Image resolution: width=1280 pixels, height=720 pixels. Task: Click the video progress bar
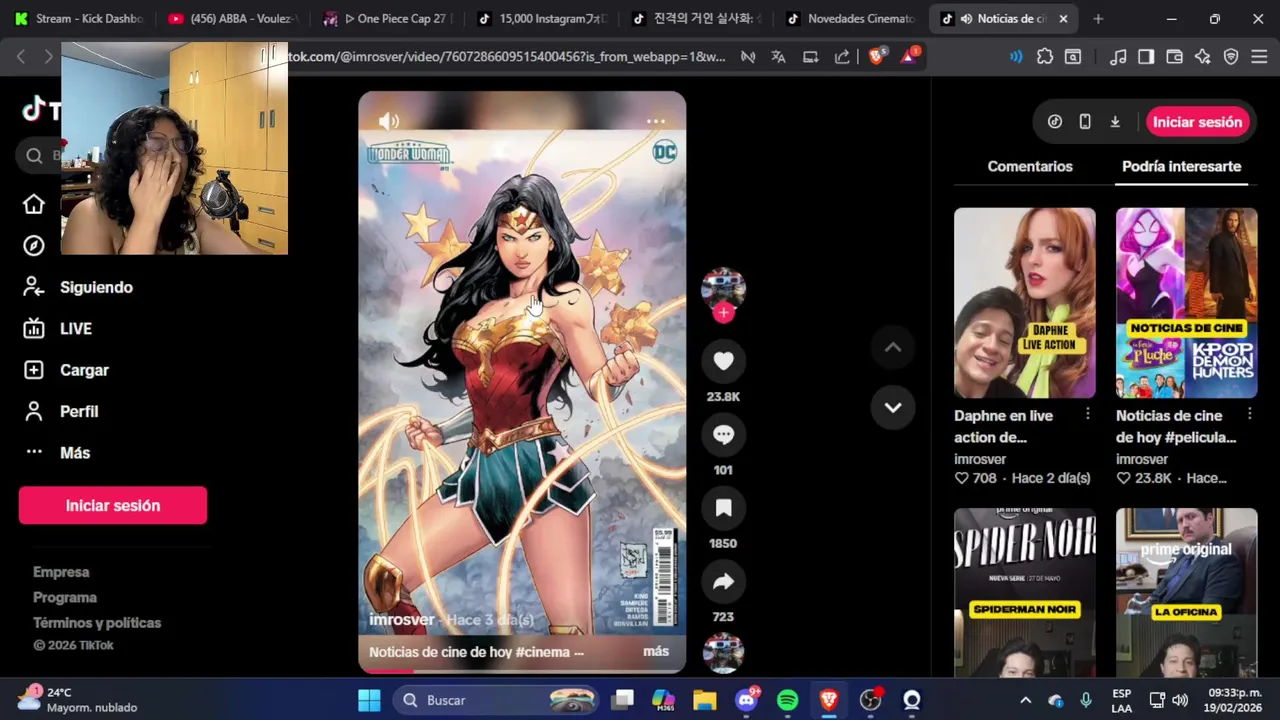point(522,671)
